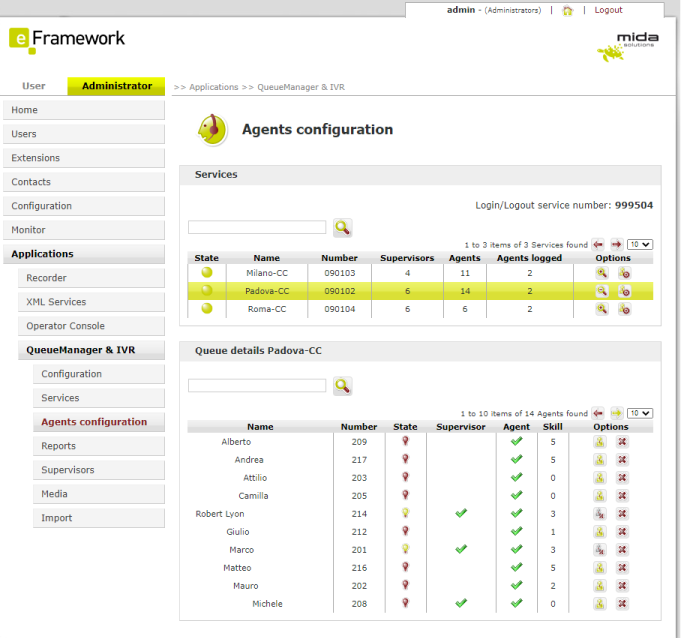Image resolution: width=681 pixels, height=638 pixels.
Task: Click the Services search magnifier icon
Action: 342,228
